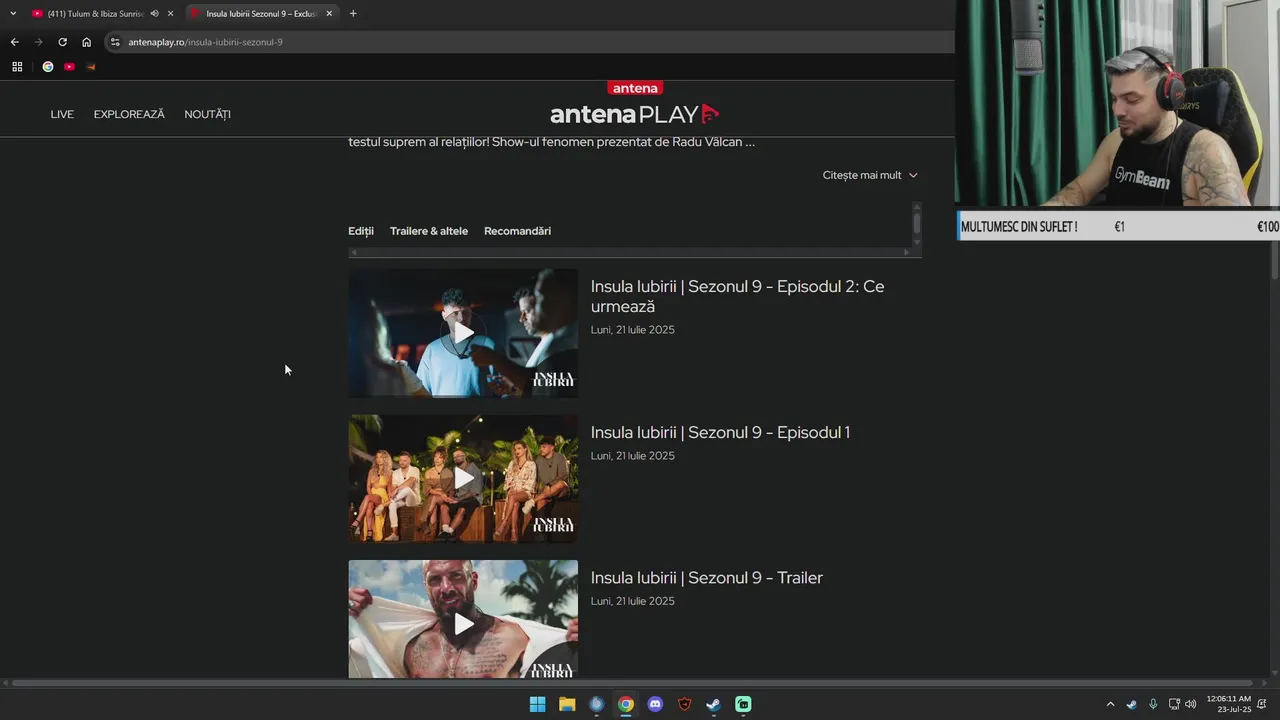Screen dimensions: 1280x720
Task: Click the tabs horizontal scrollbar left arrow
Action: [352, 252]
